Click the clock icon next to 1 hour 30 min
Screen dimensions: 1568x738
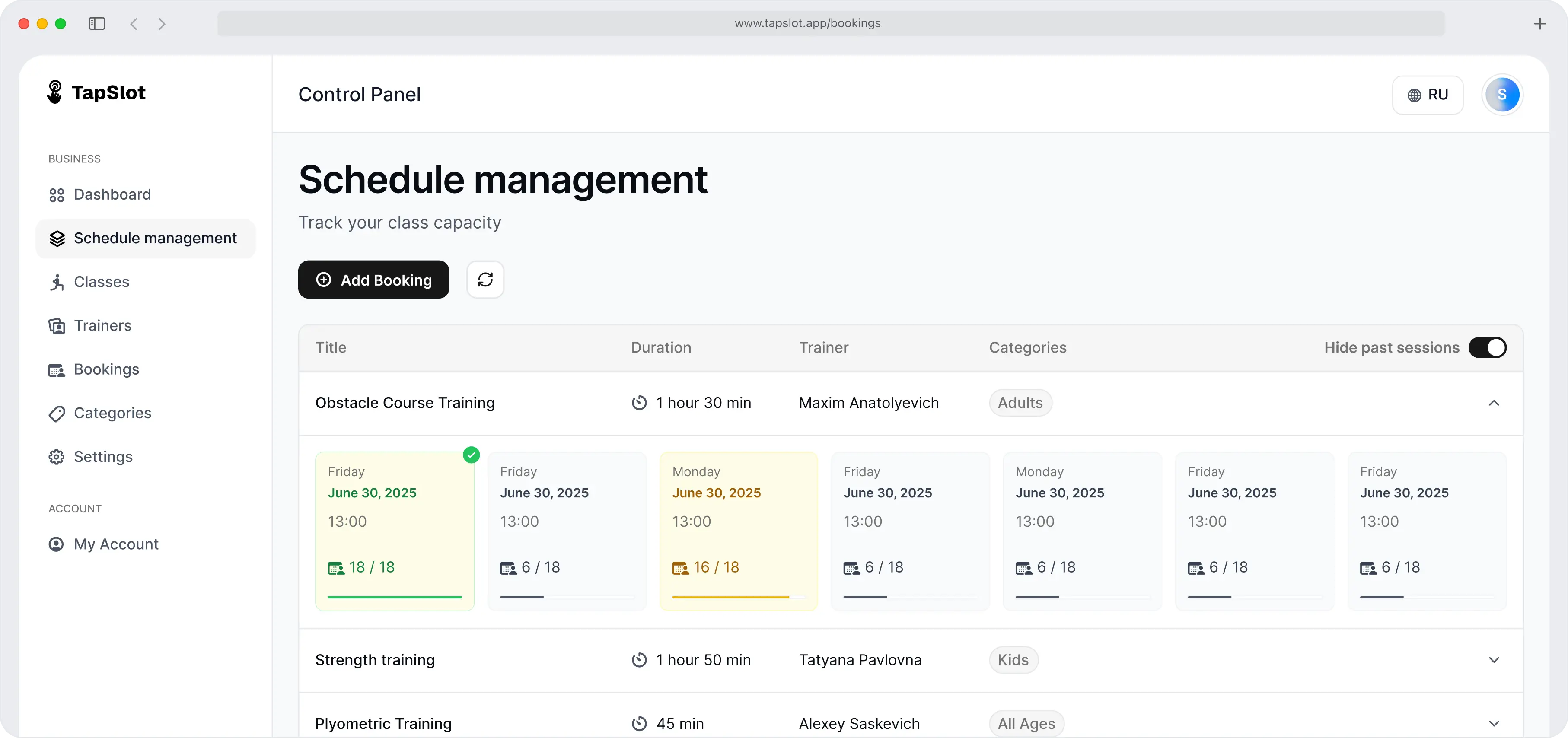tap(639, 403)
